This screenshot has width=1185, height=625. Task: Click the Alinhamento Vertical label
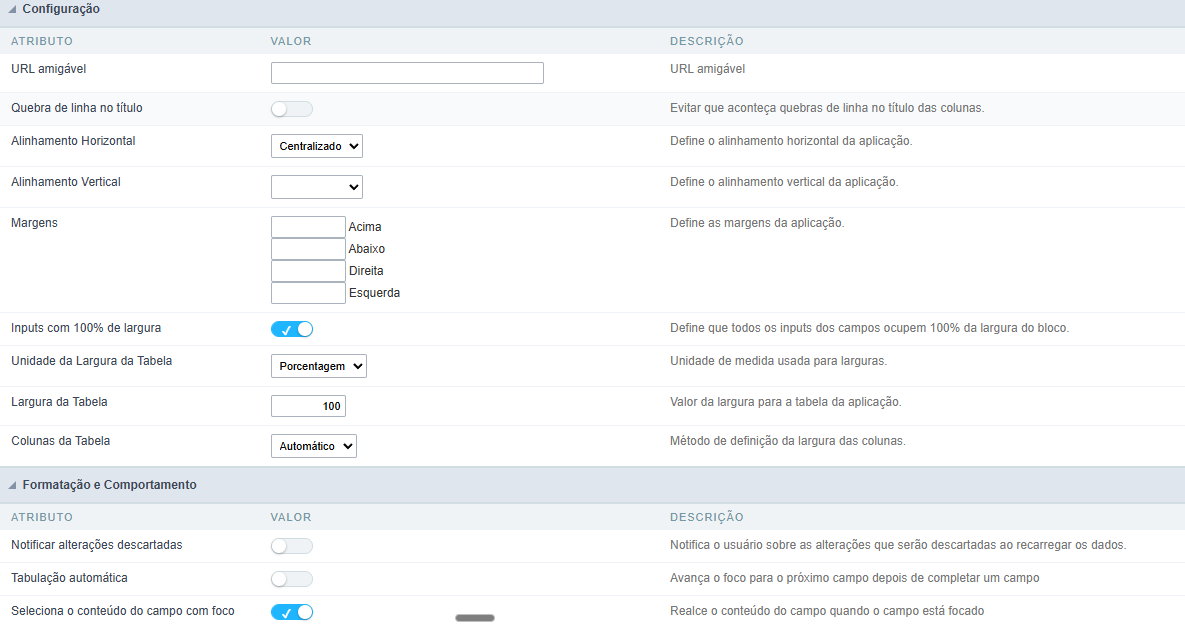point(66,181)
